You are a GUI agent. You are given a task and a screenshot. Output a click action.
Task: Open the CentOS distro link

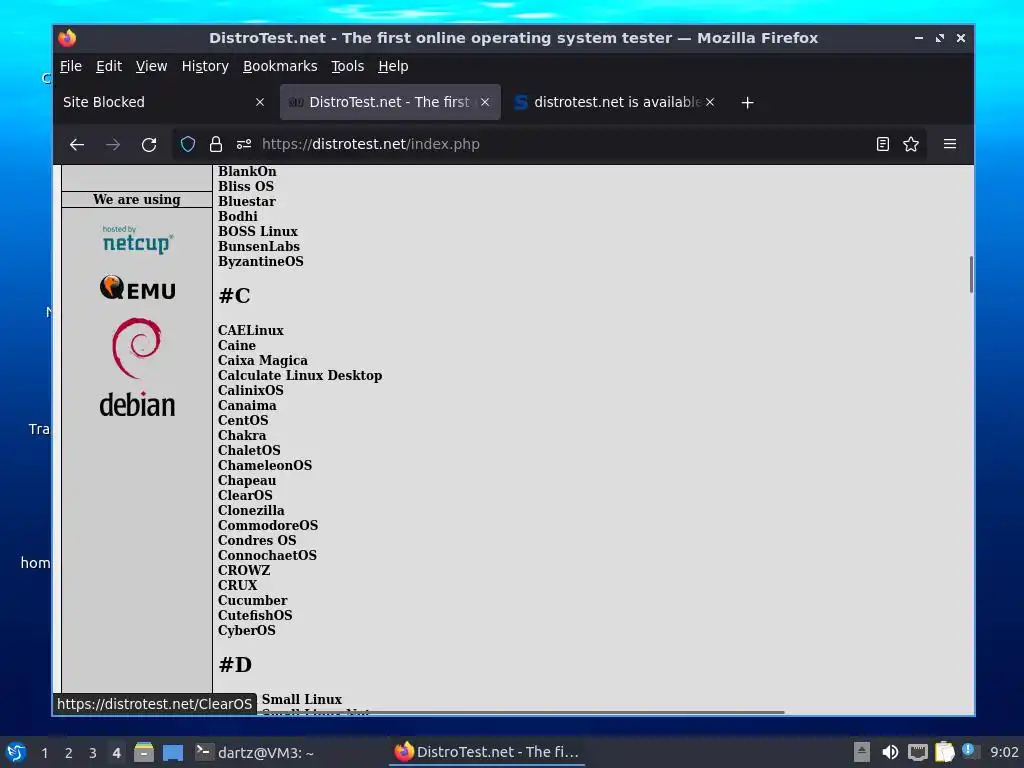243,420
